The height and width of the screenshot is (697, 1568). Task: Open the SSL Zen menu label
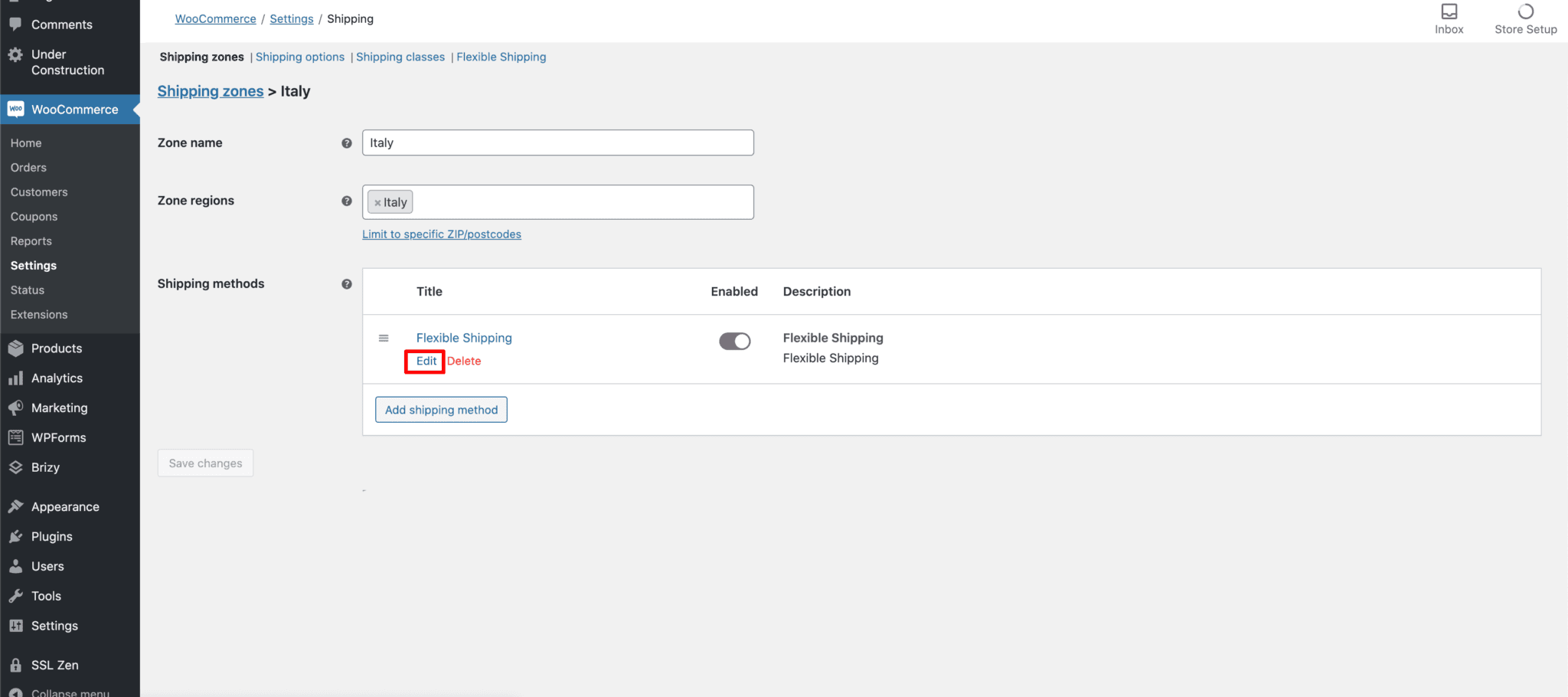[x=55, y=665]
